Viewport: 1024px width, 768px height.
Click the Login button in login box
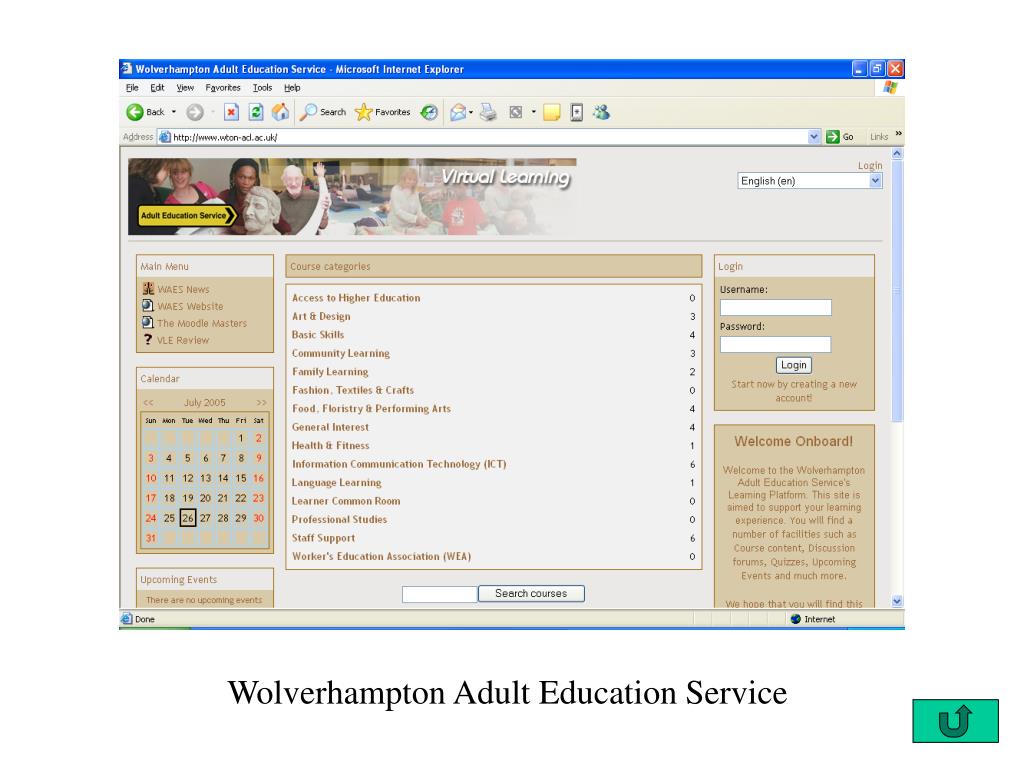click(793, 365)
